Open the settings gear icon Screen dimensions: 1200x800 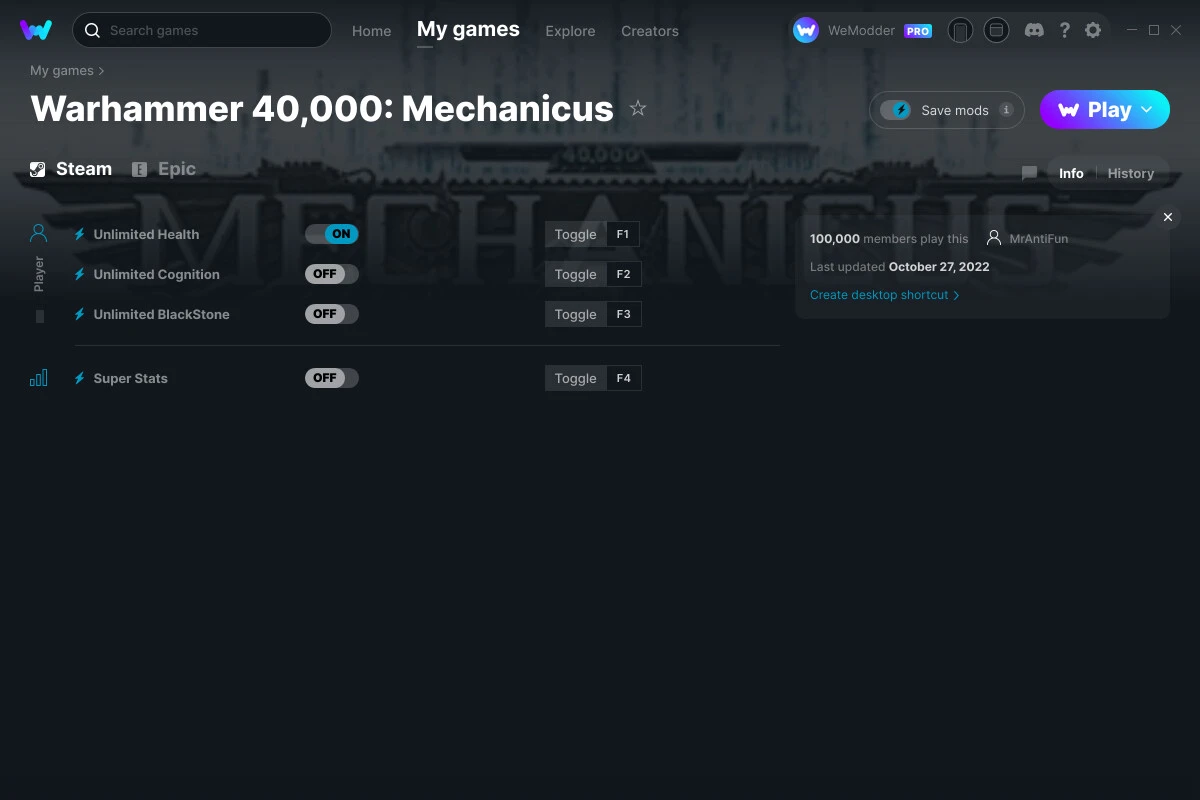1093,30
